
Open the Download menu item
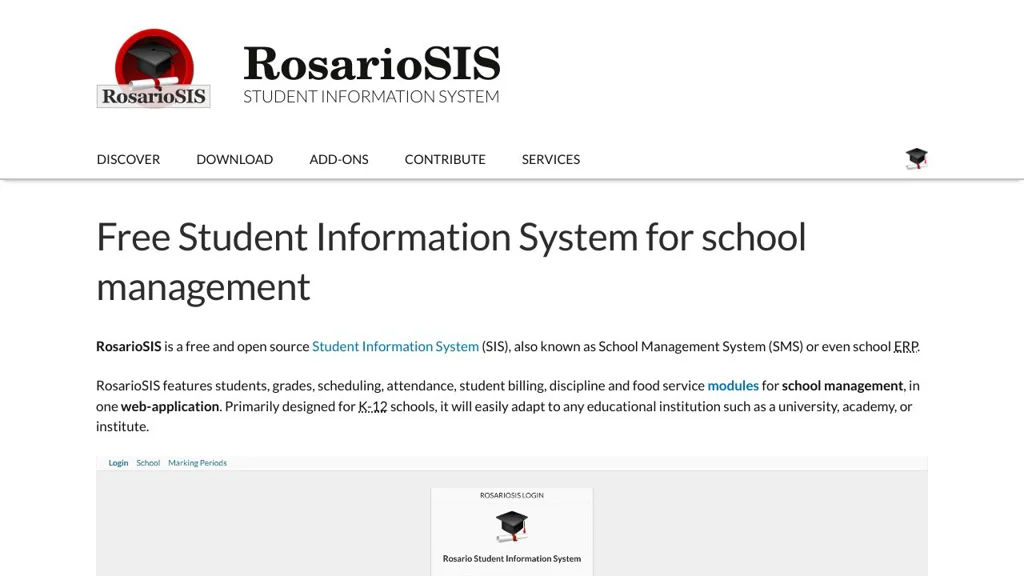[234, 159]
